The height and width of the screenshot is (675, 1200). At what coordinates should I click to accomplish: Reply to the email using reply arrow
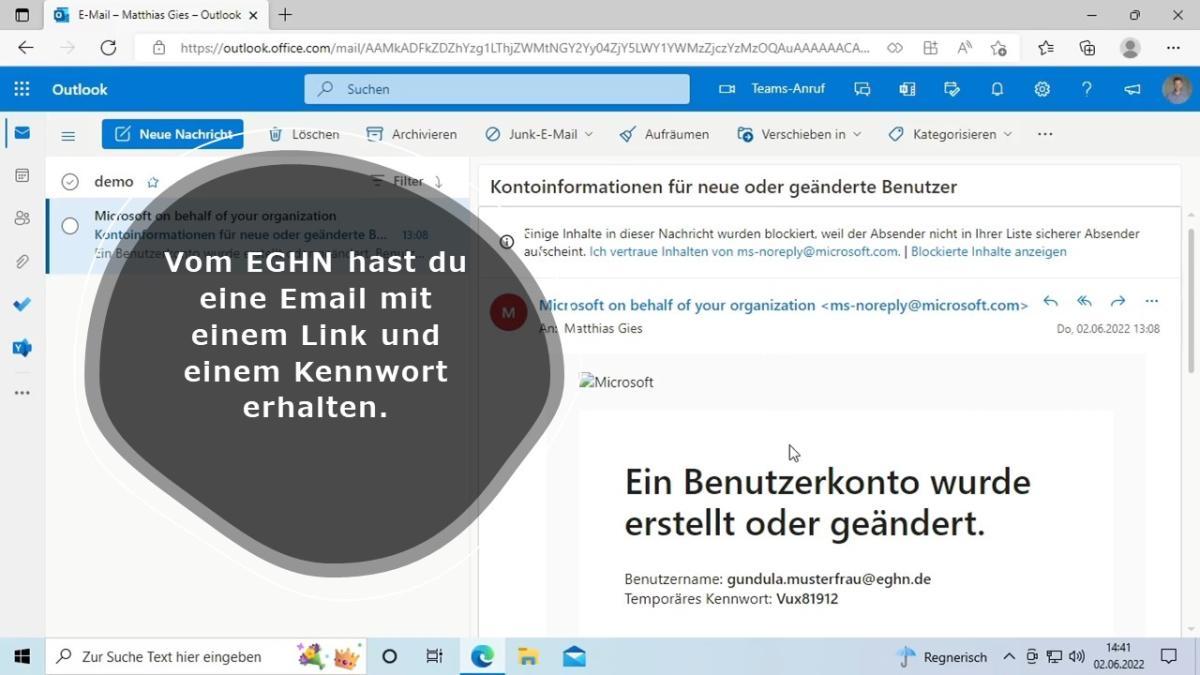pyautogui.click(x=1050, y=301)
